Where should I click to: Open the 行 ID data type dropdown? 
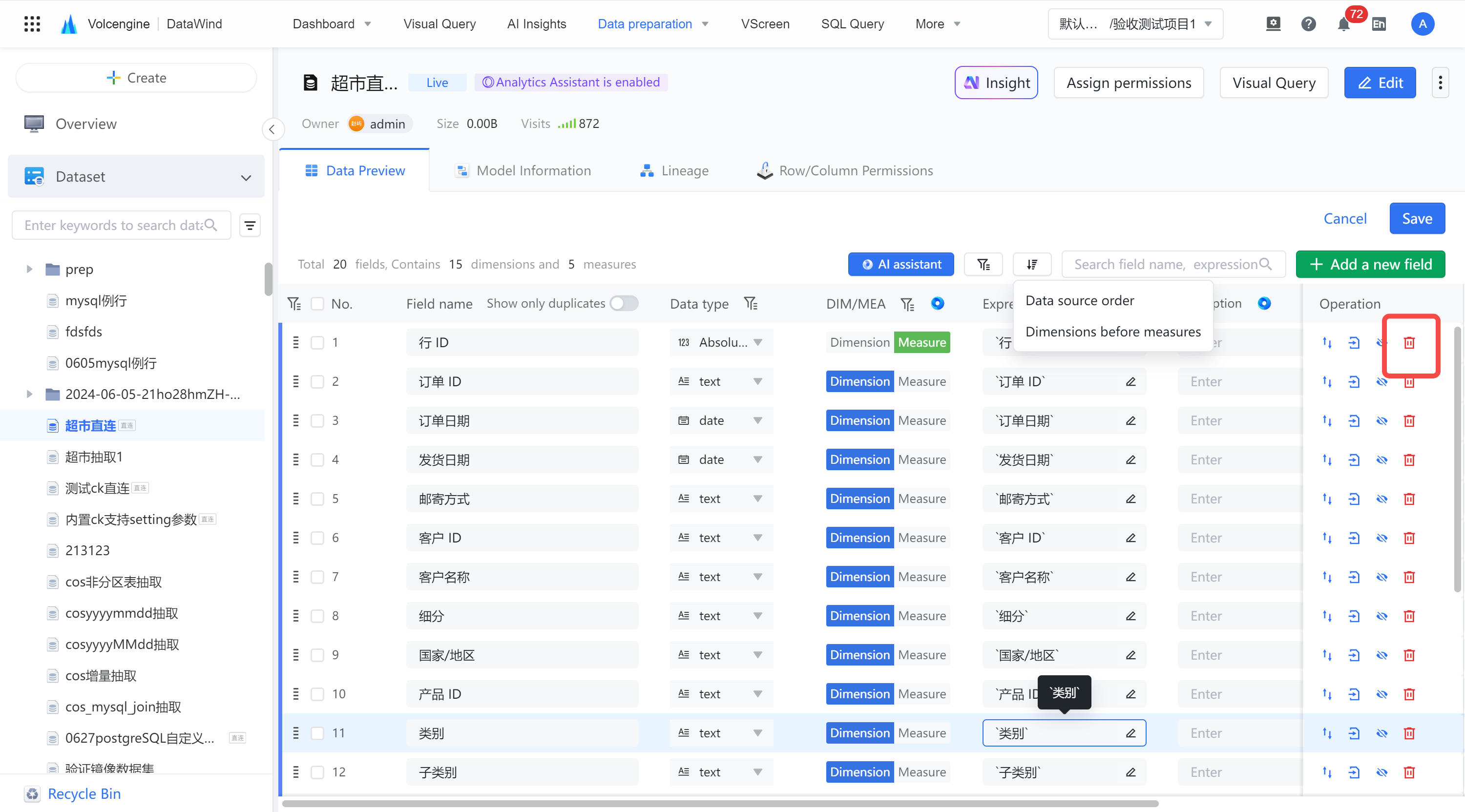721,342
